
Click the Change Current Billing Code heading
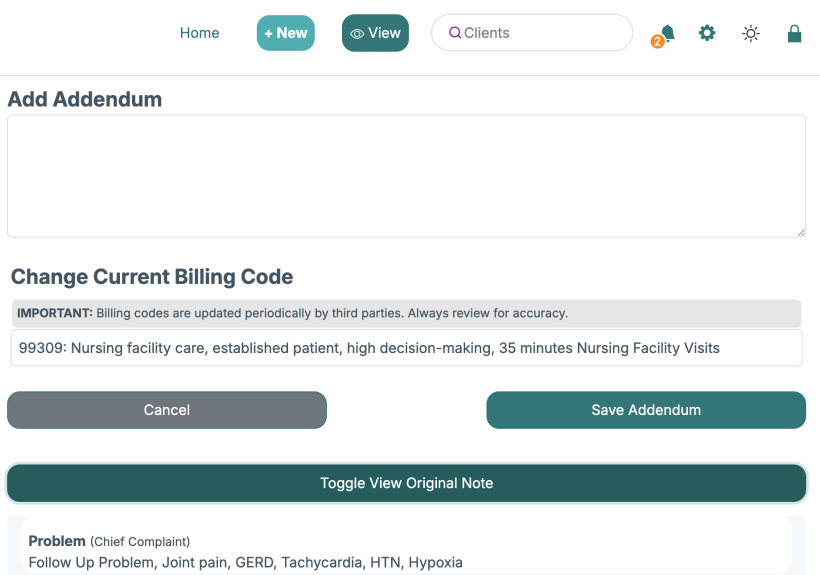152,277
